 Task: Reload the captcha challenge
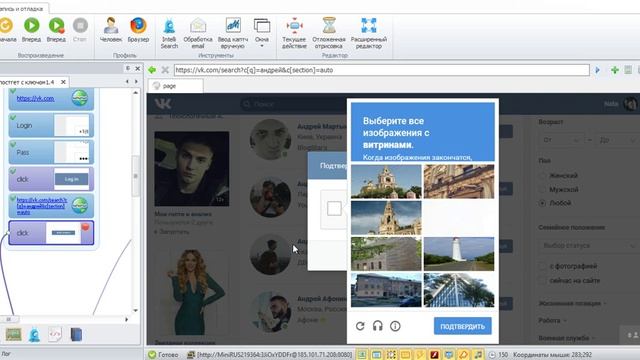coord(360,326)
